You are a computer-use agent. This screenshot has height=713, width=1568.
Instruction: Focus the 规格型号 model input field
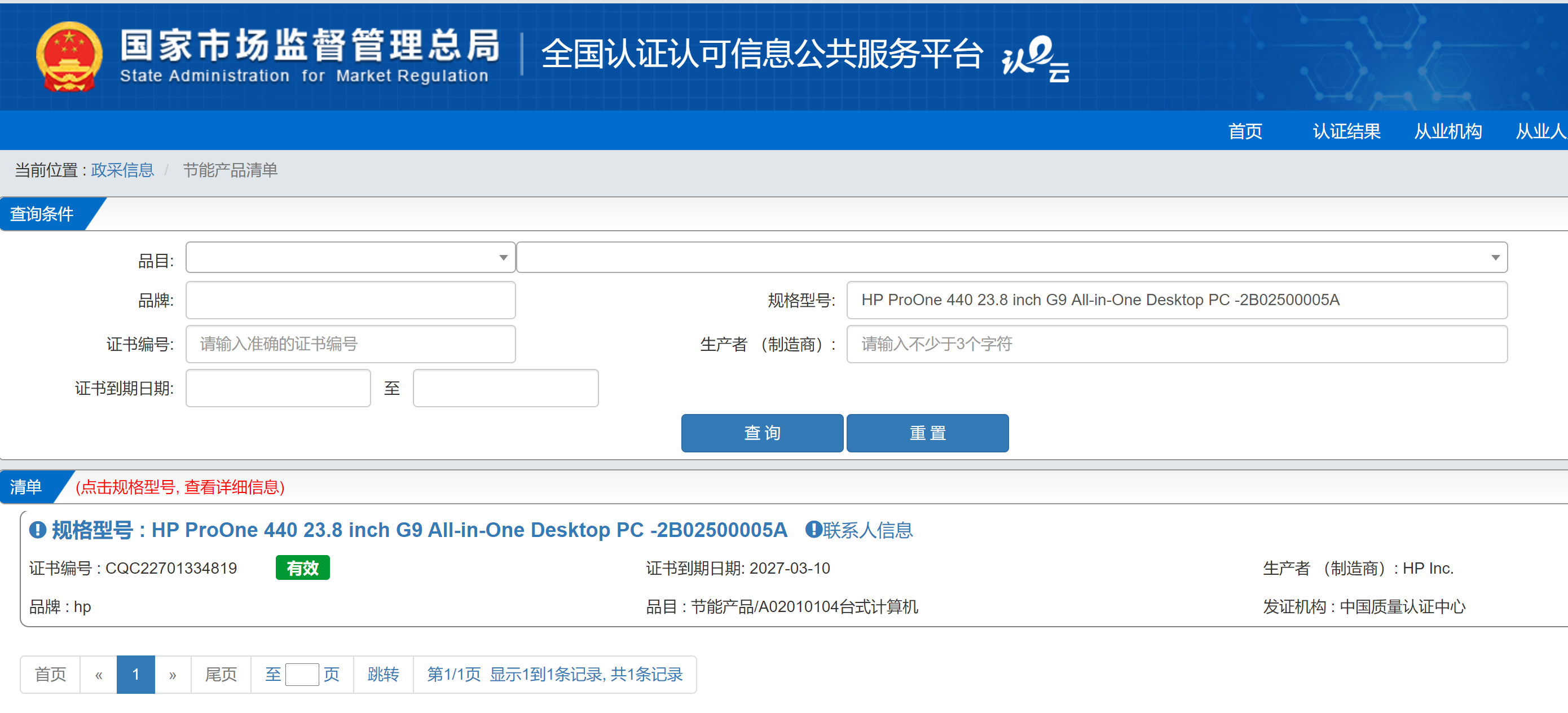pyautogui.click(x=1177, y=300)
